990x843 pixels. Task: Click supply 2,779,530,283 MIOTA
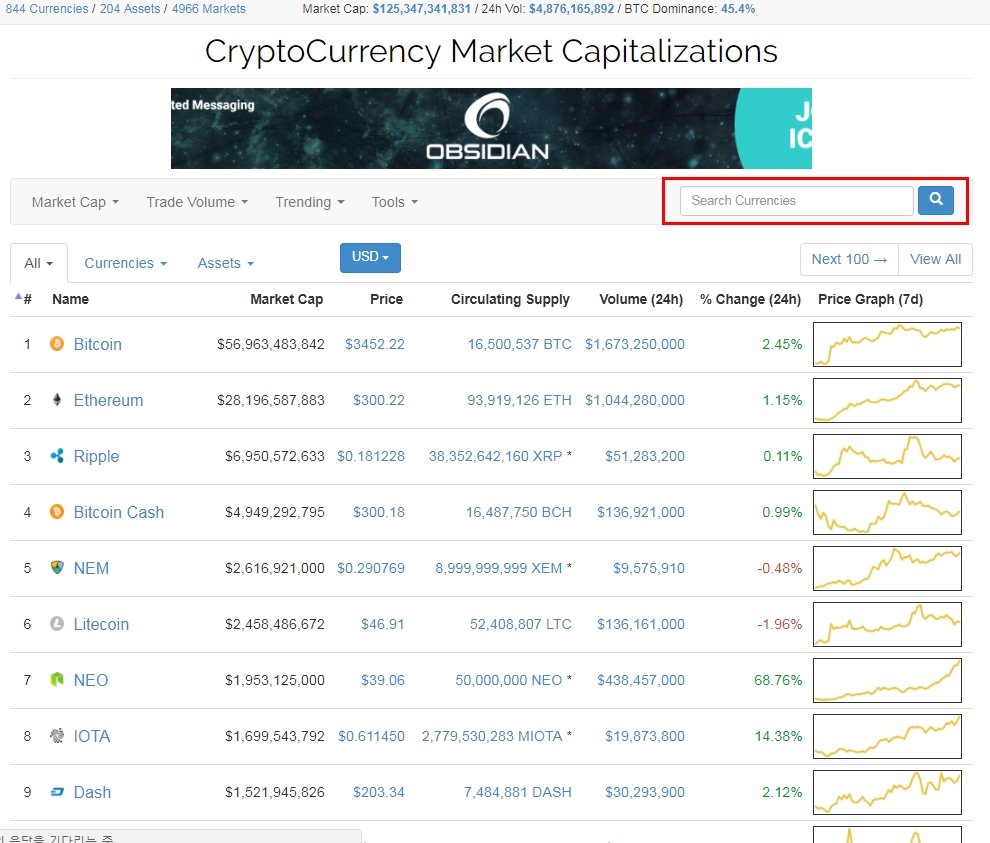[x=492, y=736]
